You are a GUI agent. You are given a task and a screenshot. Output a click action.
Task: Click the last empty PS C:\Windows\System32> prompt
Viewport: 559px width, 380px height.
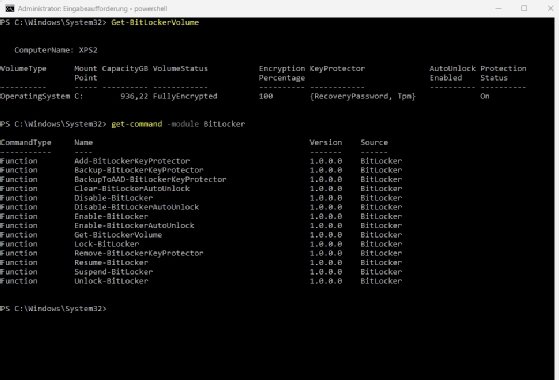point(53,309)
